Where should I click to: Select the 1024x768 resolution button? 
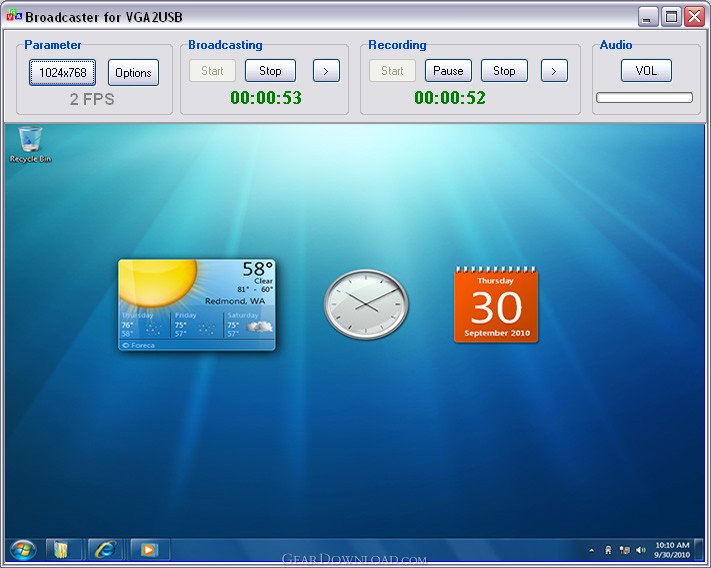click(63, 72)
